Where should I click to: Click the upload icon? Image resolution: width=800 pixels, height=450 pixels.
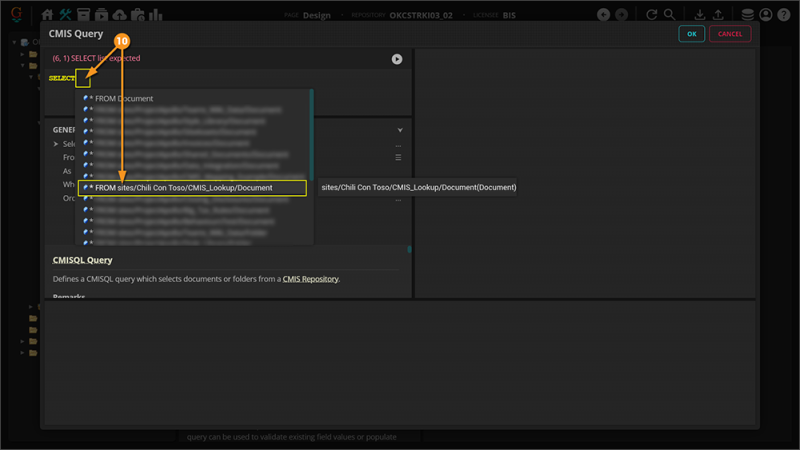click(718, 15)
